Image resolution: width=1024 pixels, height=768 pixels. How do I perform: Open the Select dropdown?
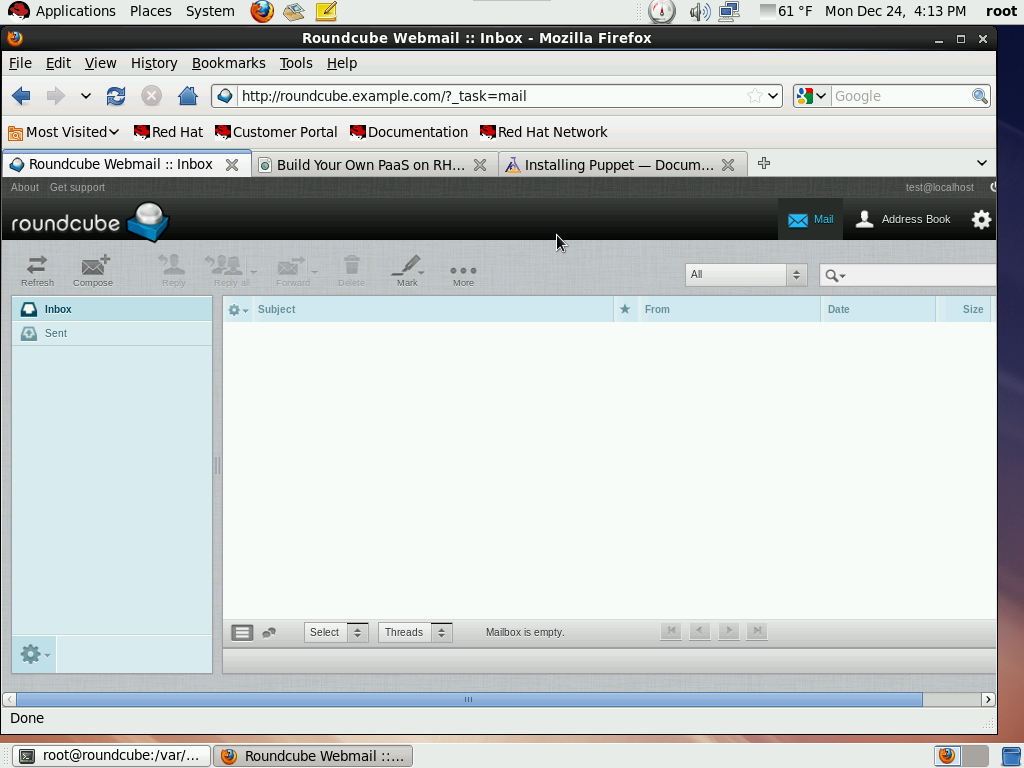(336, 632)
